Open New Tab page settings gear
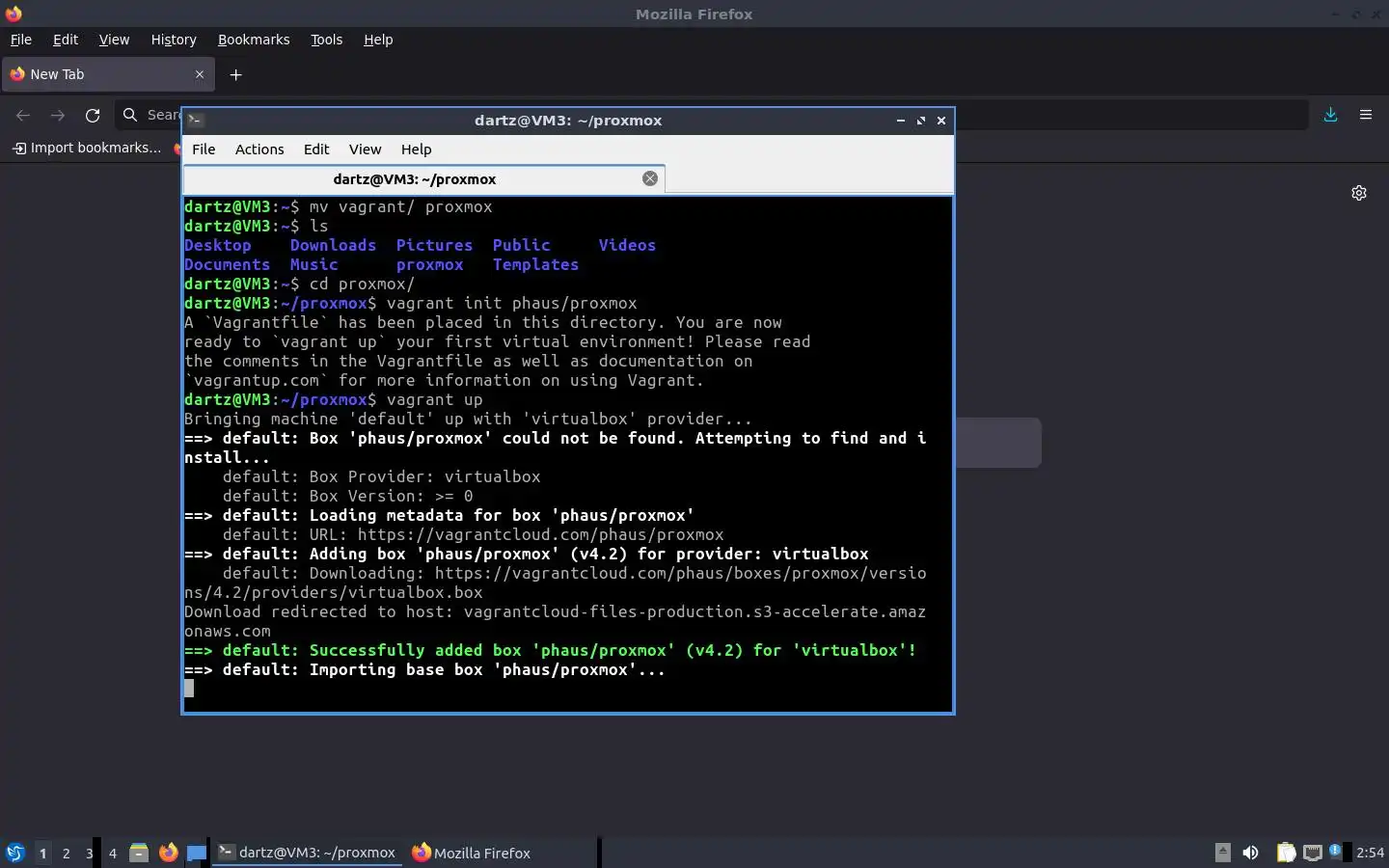The width and height of the screenshot is (1389, 868). (1359, 193)
